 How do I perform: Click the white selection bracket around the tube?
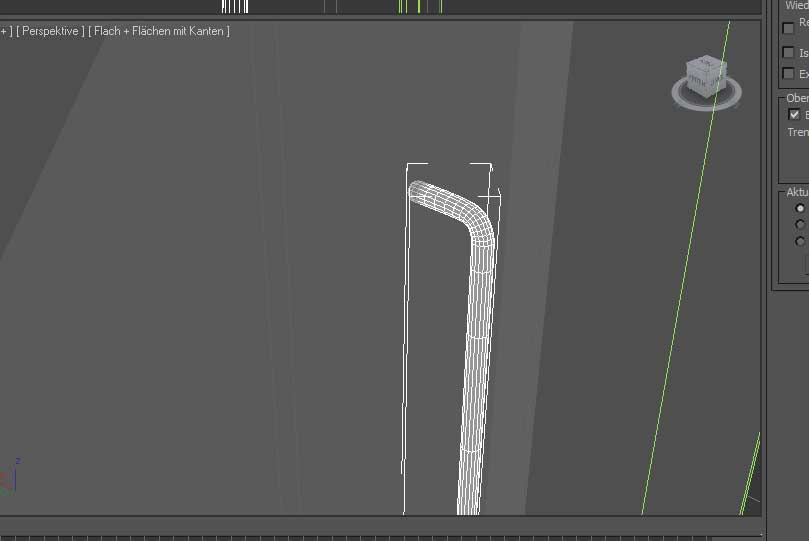pyautogui.click(x=405, y=340)
